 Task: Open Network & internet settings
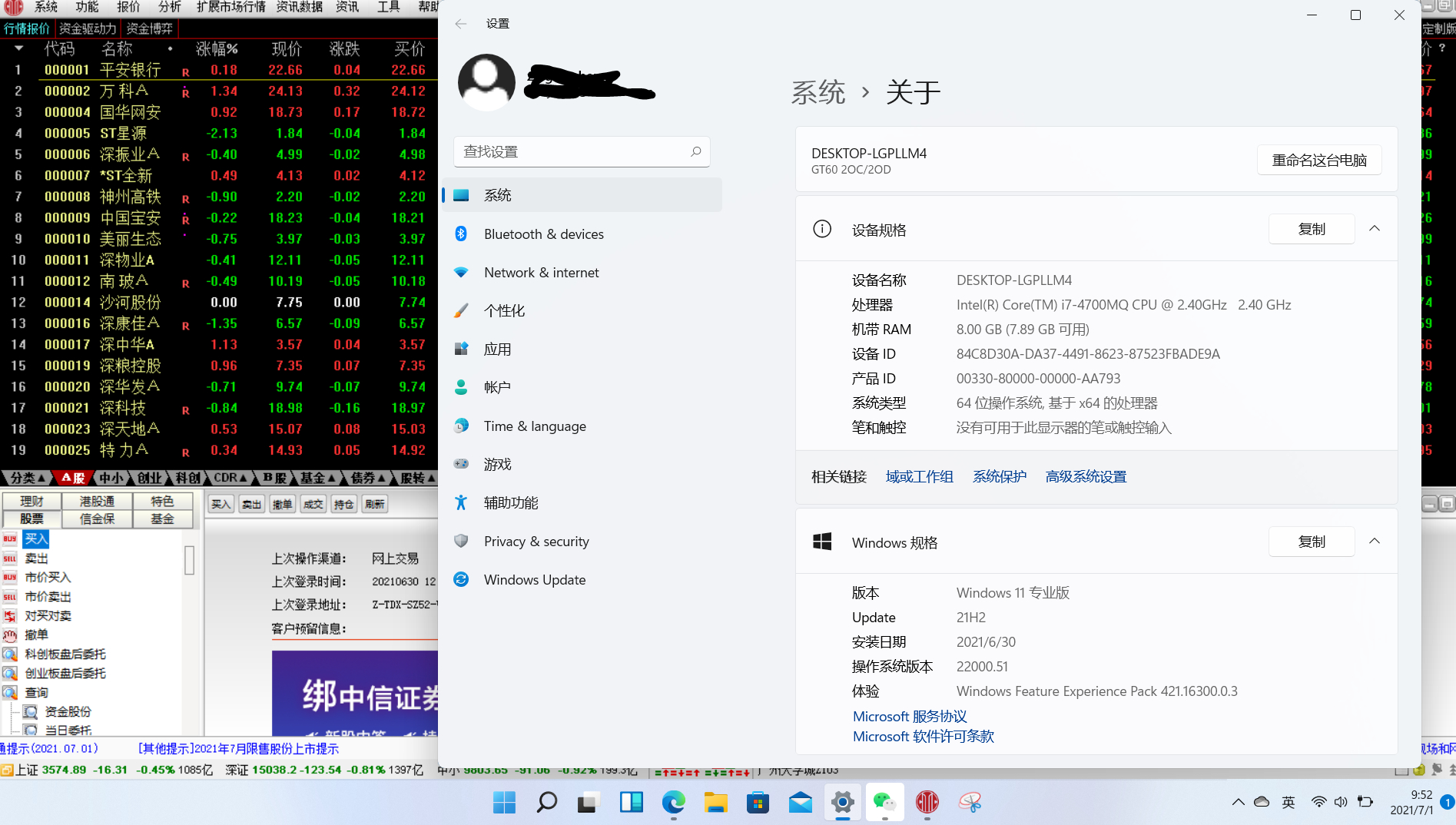(541, 272)
